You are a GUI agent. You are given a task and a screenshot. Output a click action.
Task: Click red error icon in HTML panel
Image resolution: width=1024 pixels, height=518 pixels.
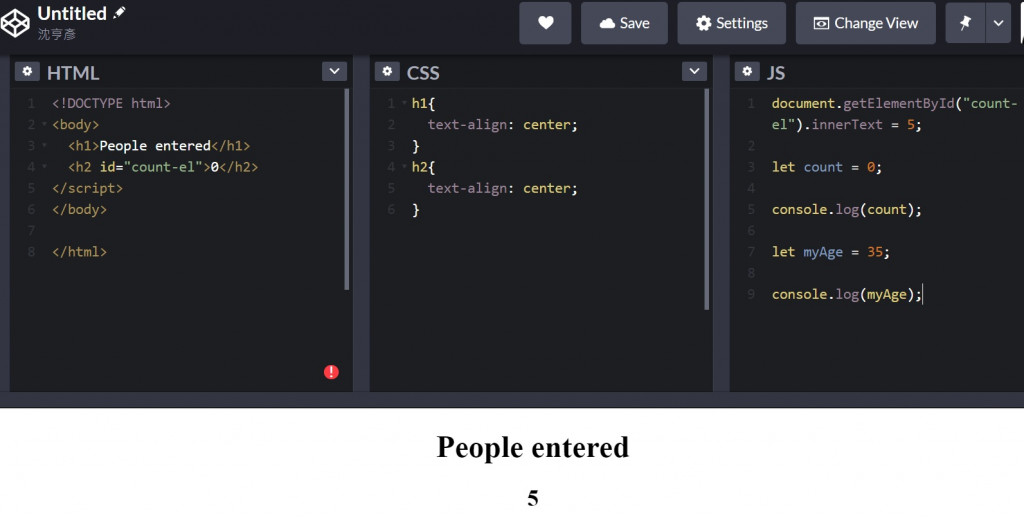[331, 372]
